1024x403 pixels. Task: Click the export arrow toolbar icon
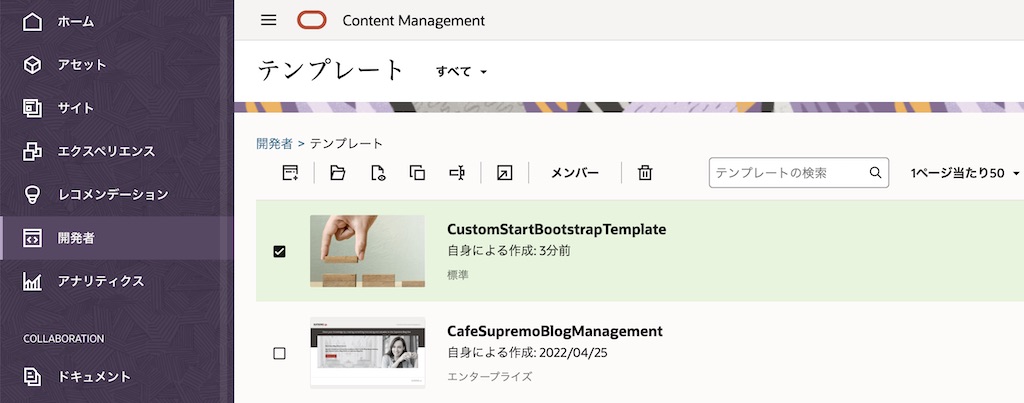tap(505, 173)
